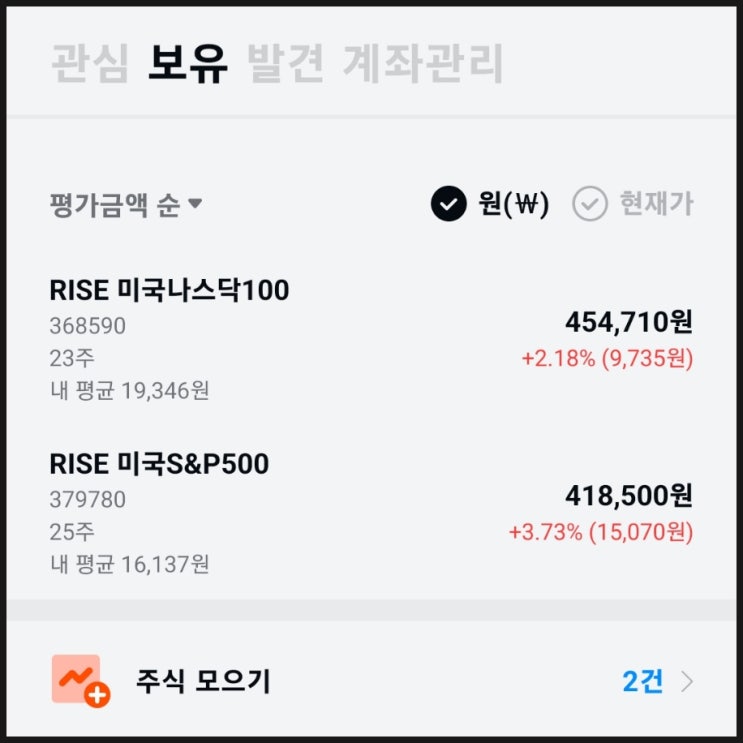
Task: Open RISE 미국S&P500 holding
Action: [x=159, y=464]
